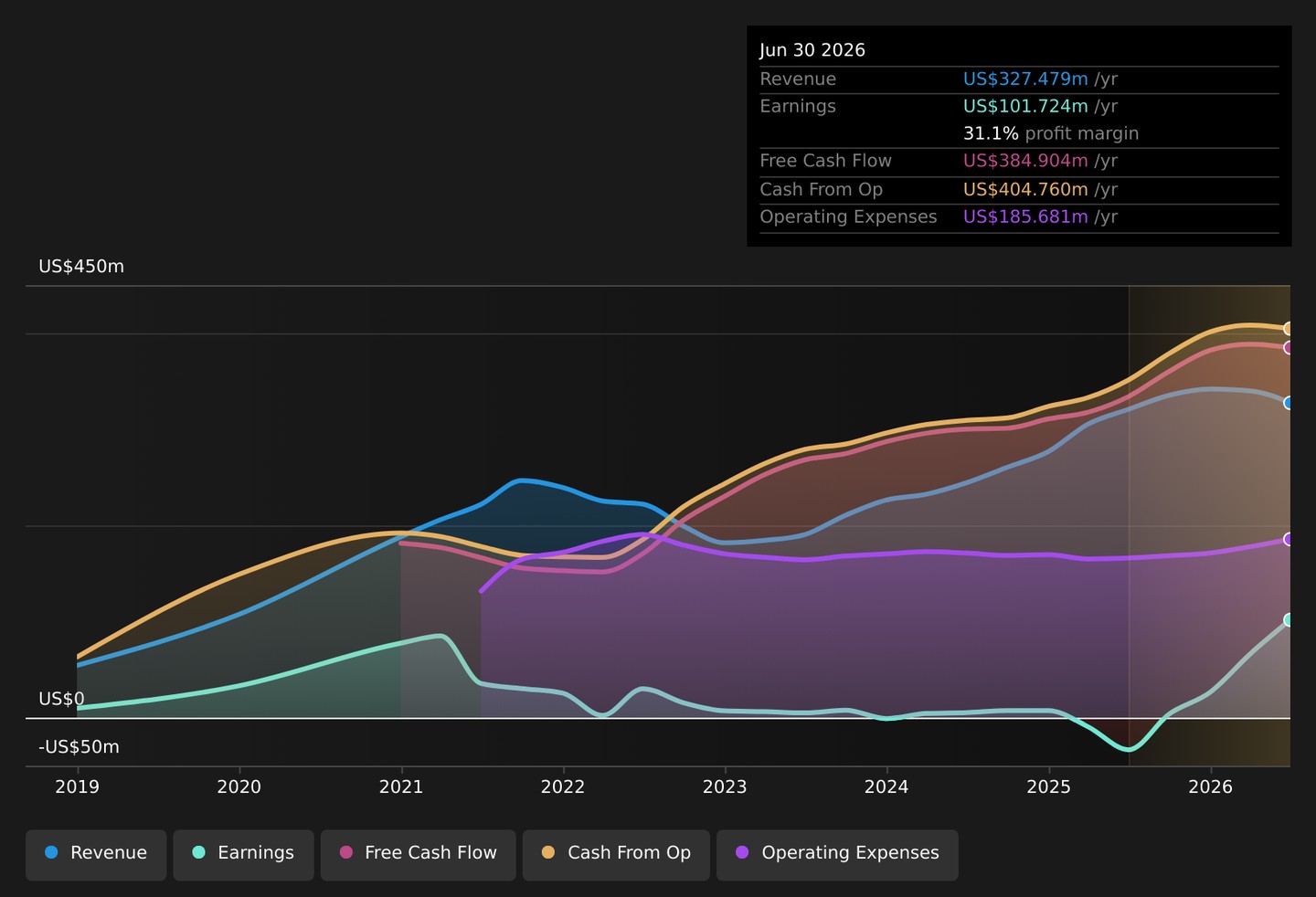Select the 2022 x-axis label
The width and height of the screenshot is (1316, 897).
563,786
